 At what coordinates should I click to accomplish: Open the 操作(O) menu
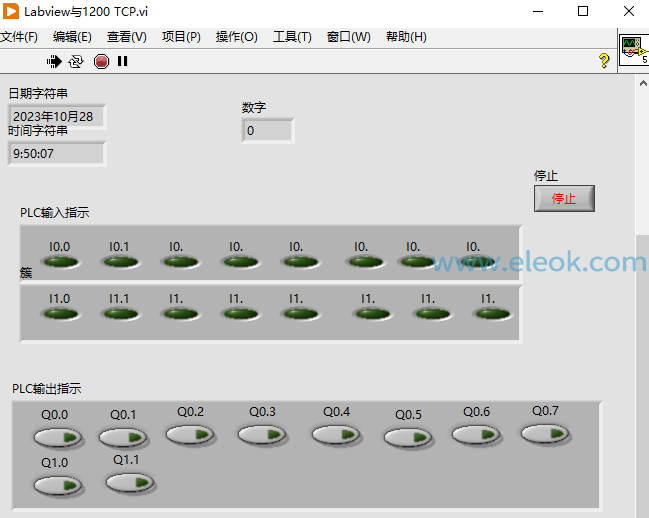coord(236,37)
